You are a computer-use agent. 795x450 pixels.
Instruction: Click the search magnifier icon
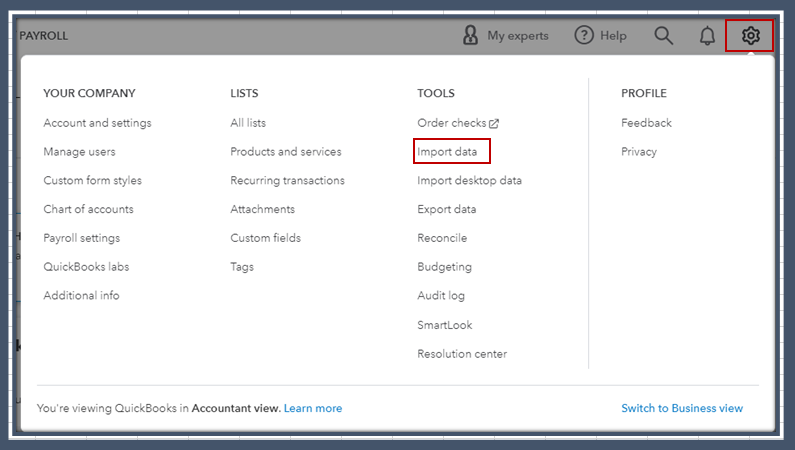coord(663,35)
